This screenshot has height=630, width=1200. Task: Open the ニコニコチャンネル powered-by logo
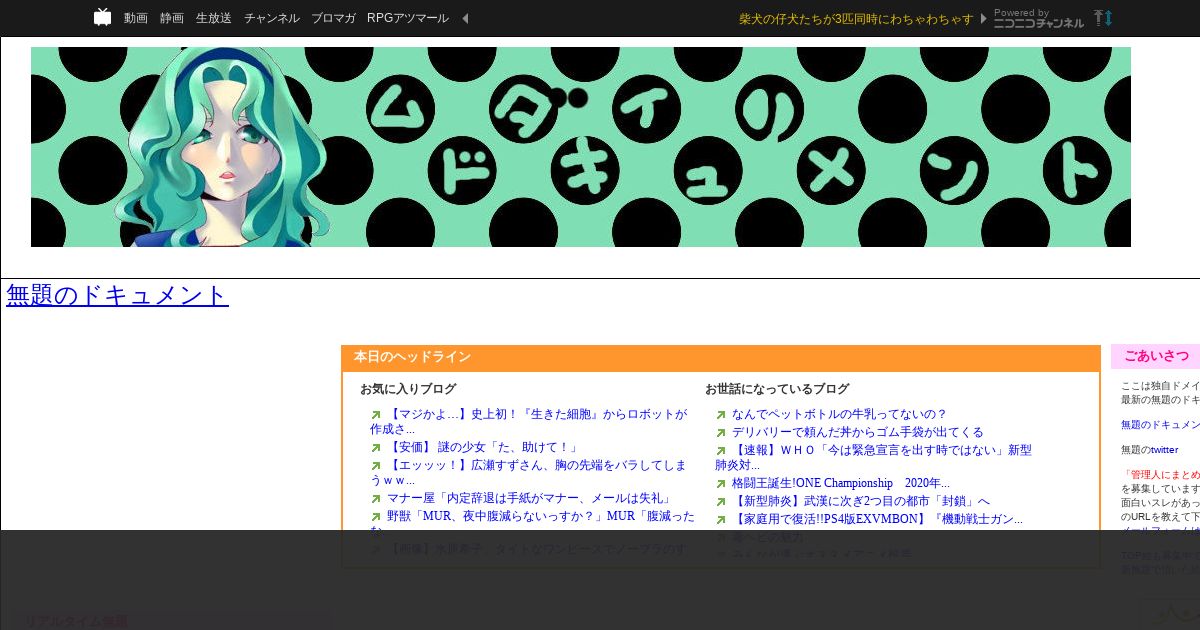tap(1038, 18)
